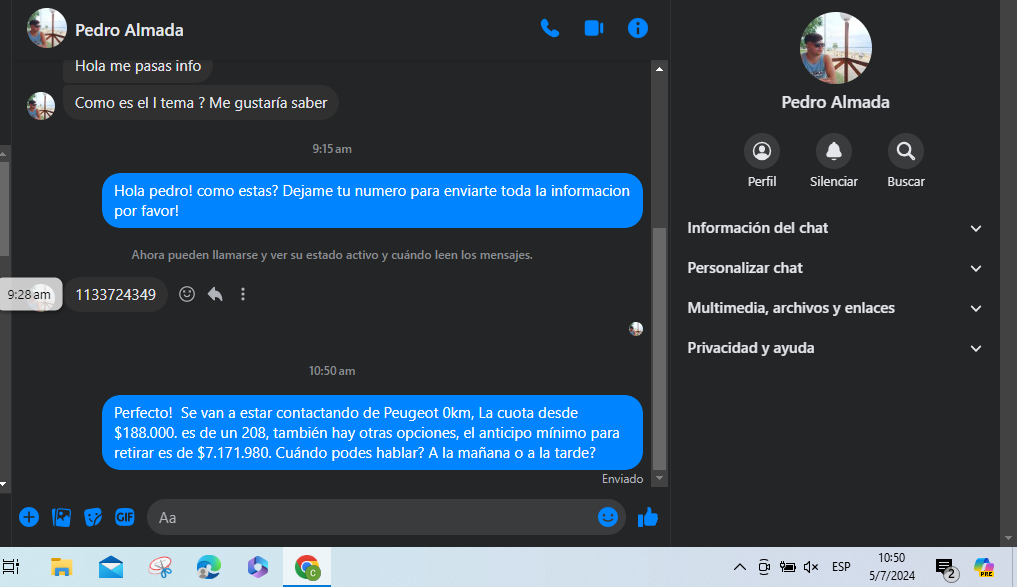Click the muted volume tray icon
The height and width of the screenshot is (587, 1017).
click(811, 568)
